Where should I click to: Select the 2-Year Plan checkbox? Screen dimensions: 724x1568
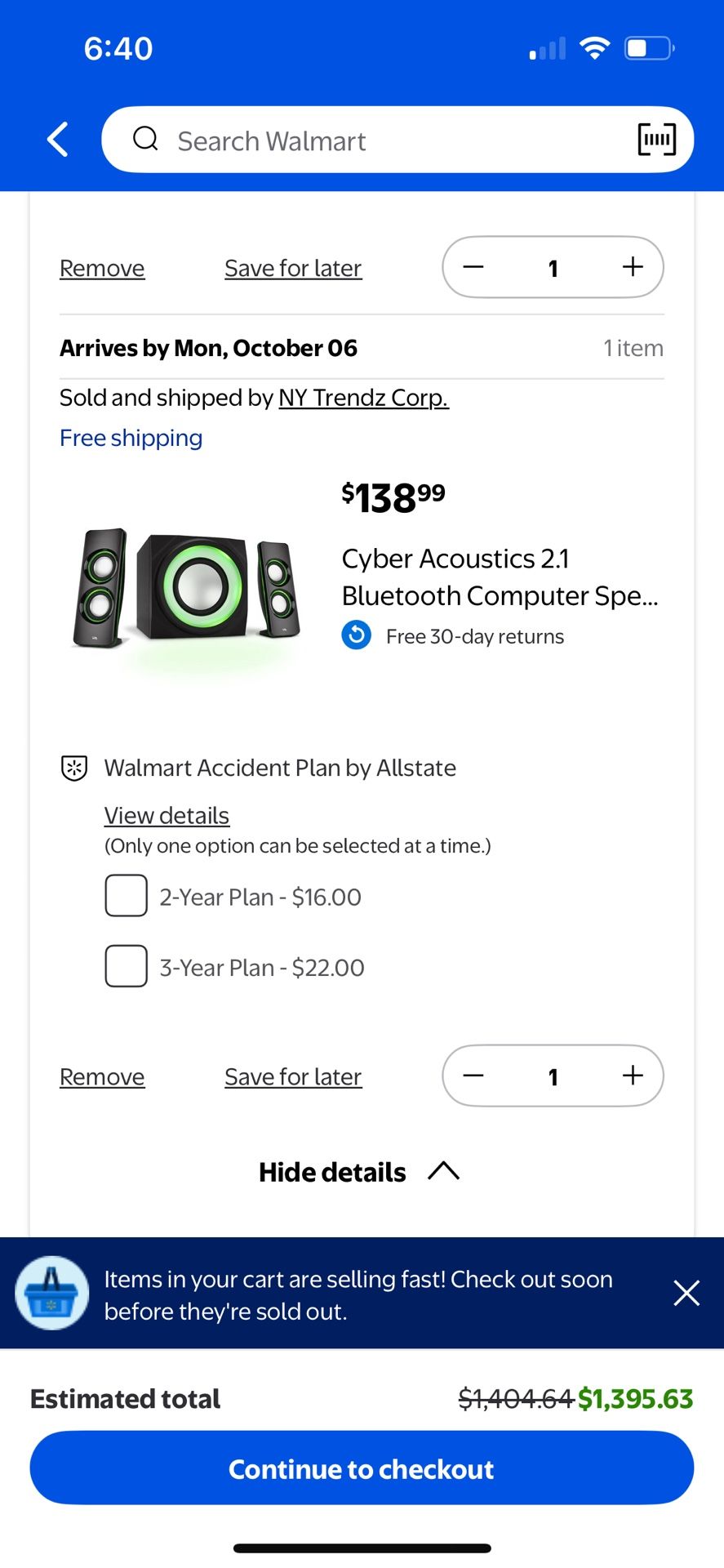[127, 896]
